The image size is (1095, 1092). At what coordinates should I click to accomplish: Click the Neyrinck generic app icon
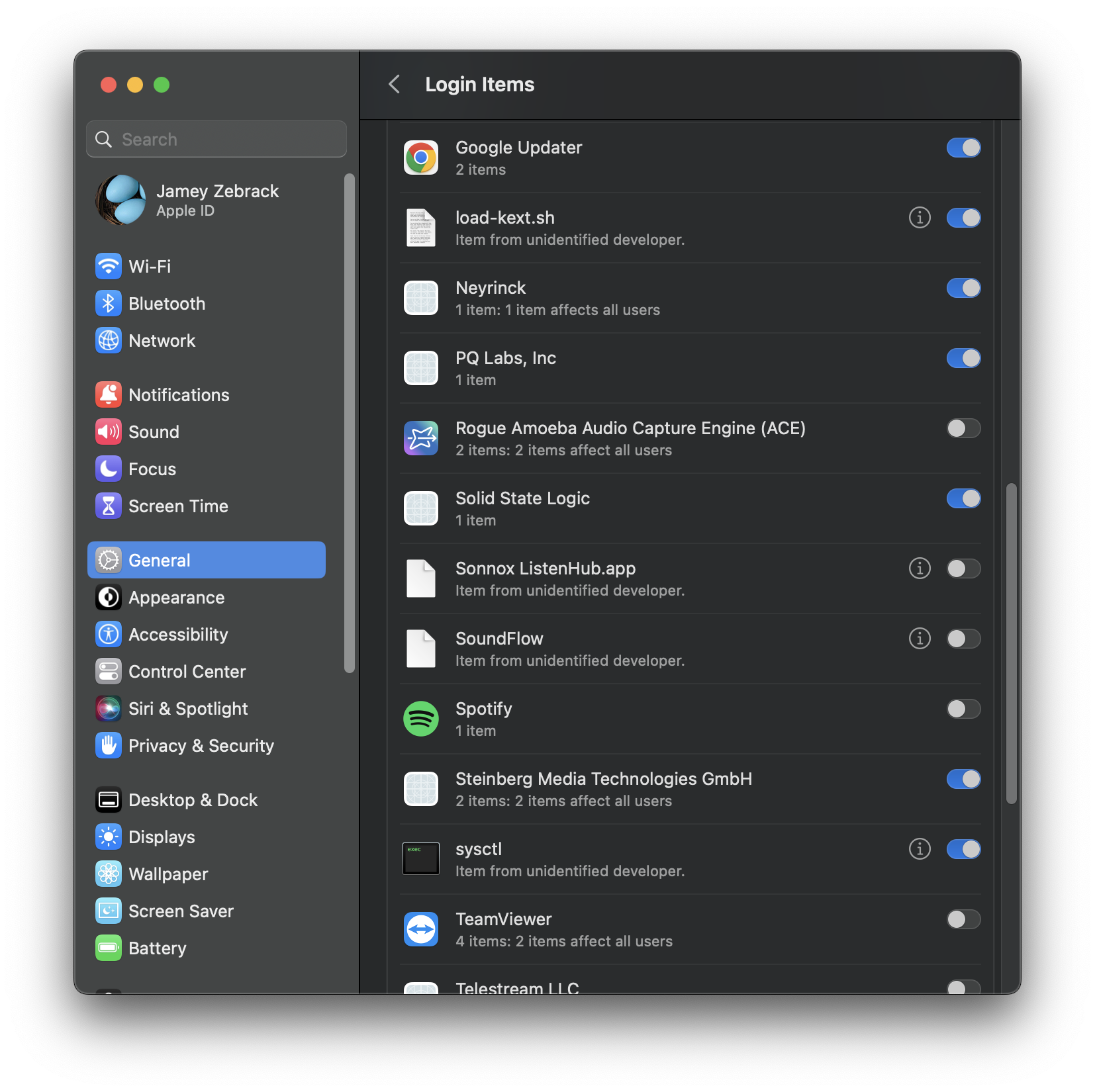coord(421,298)
